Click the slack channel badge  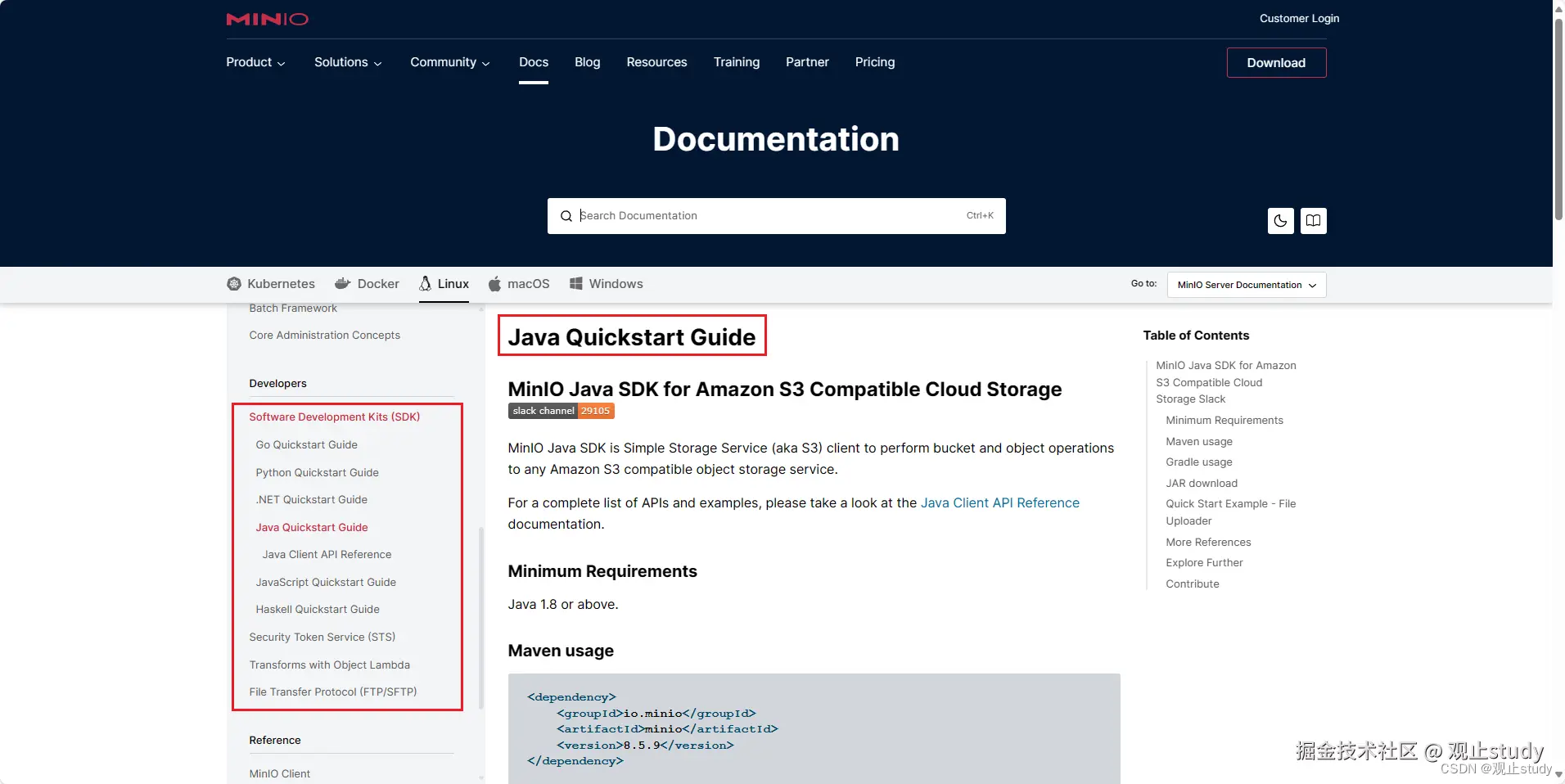click(561, 411)
